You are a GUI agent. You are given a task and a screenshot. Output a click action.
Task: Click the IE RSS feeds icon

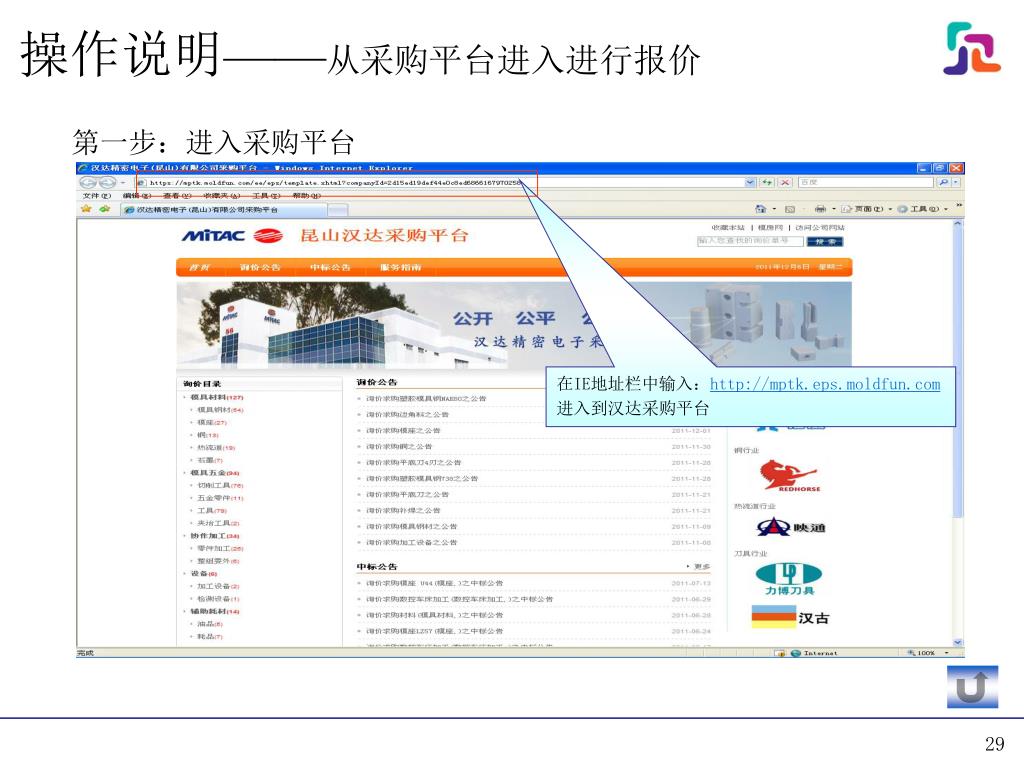point(790,209)
